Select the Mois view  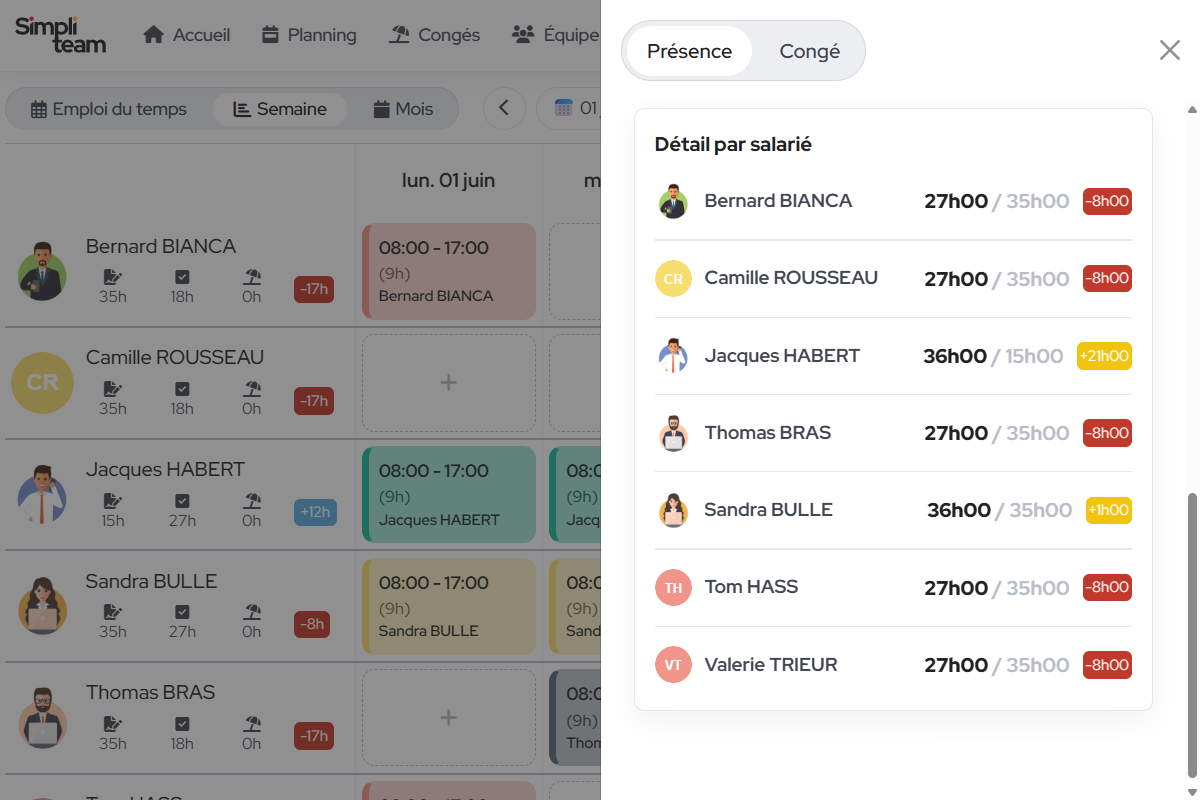[x=403, y=109]
